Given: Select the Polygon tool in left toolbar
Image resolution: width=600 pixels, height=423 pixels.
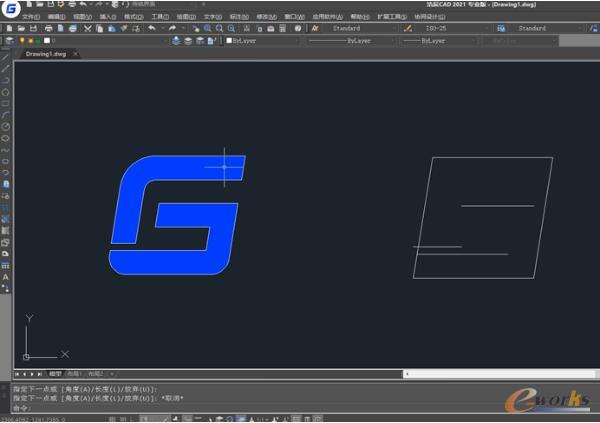Looking at the screenshot, I should [5, 92].
